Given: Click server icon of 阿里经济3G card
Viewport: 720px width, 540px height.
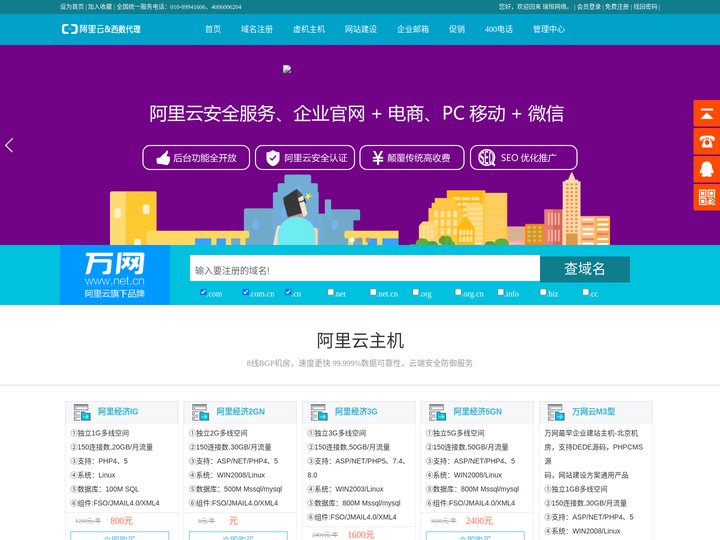Looking at the screenshot, I should point(319,412).
